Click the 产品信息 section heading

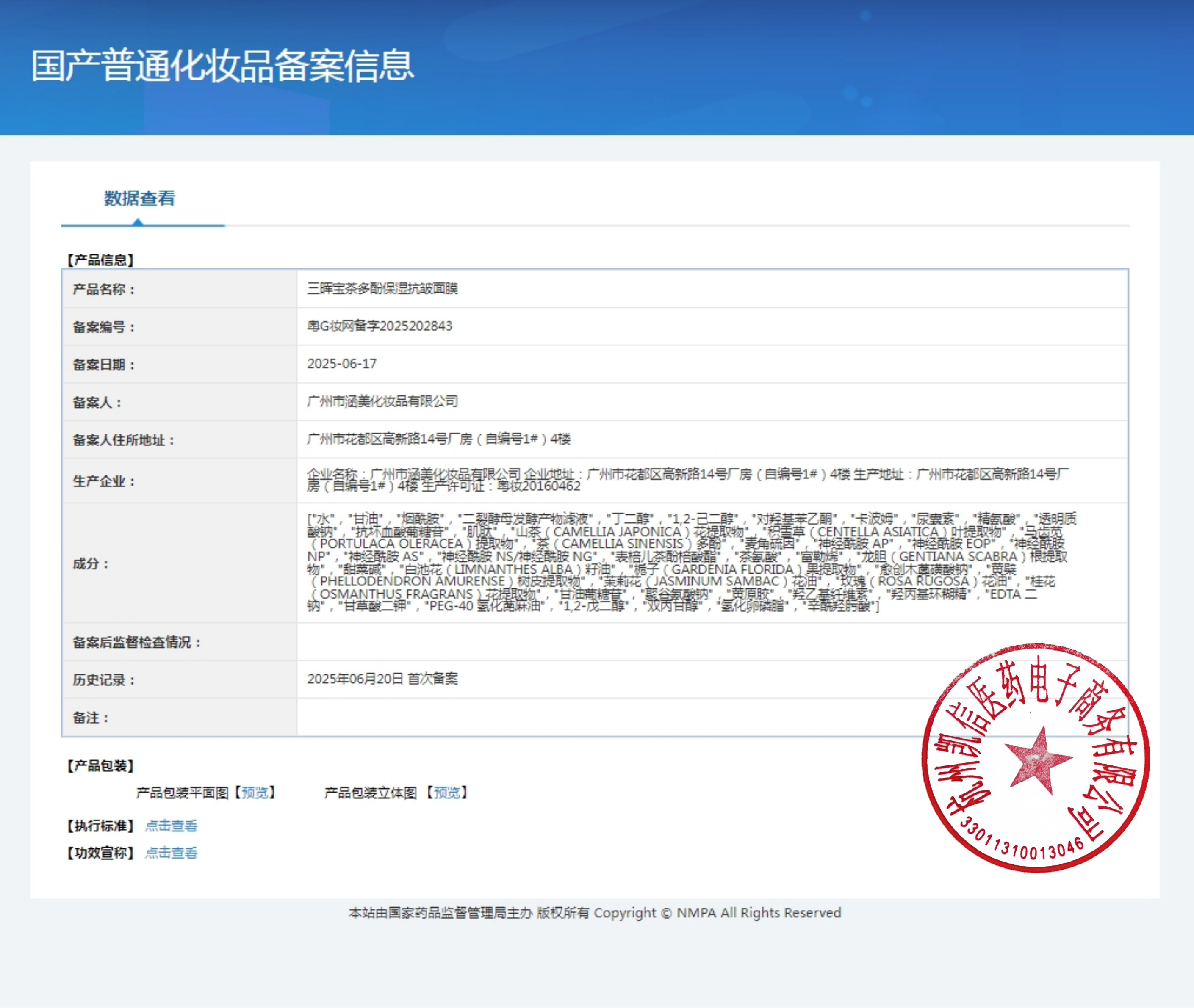pos(101,260)
